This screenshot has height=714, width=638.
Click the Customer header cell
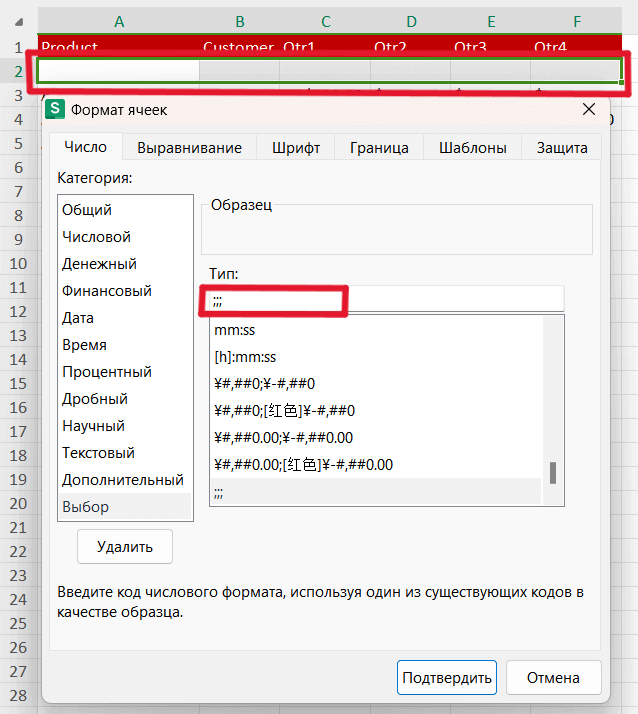(240, 46)
